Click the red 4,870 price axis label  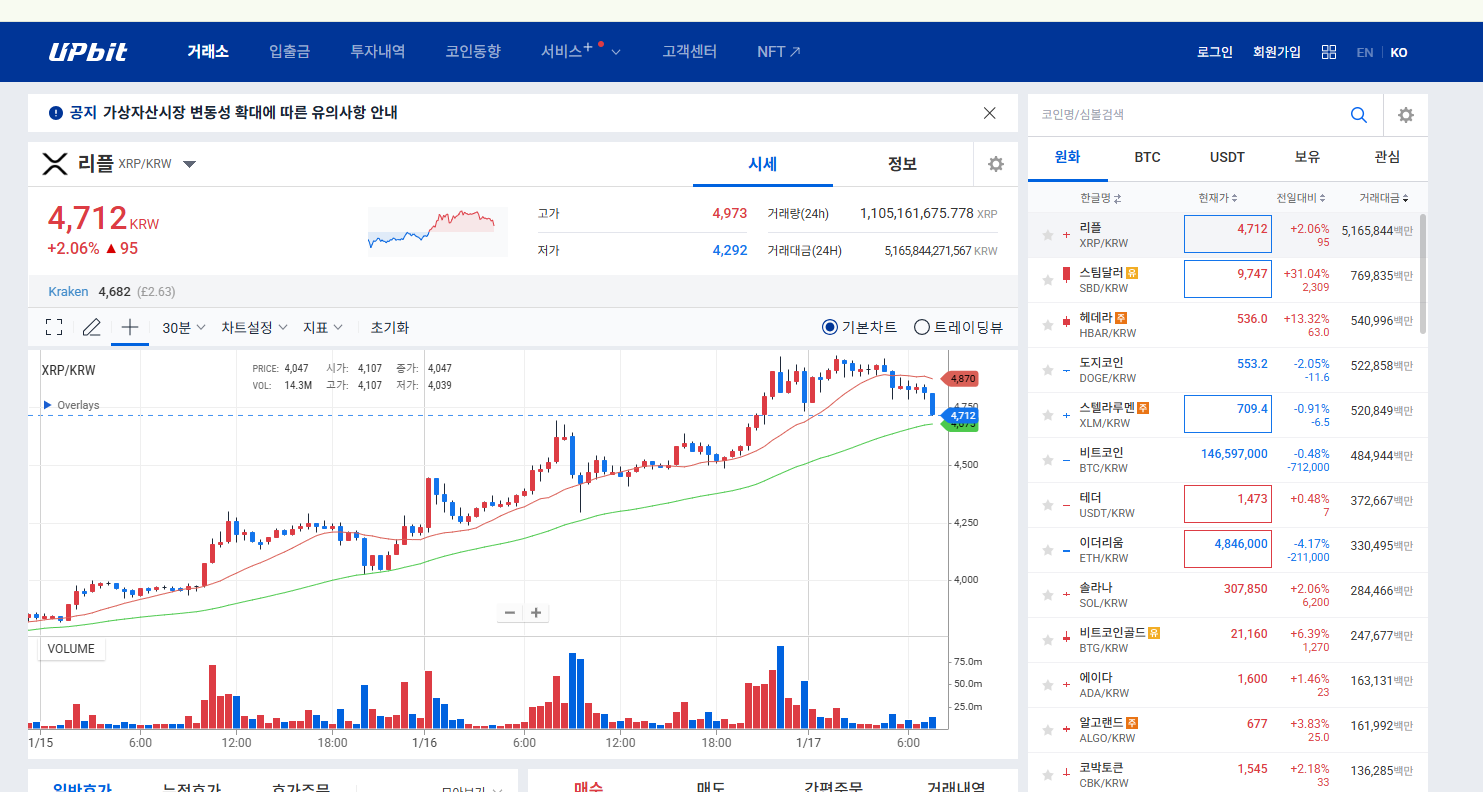959,378
